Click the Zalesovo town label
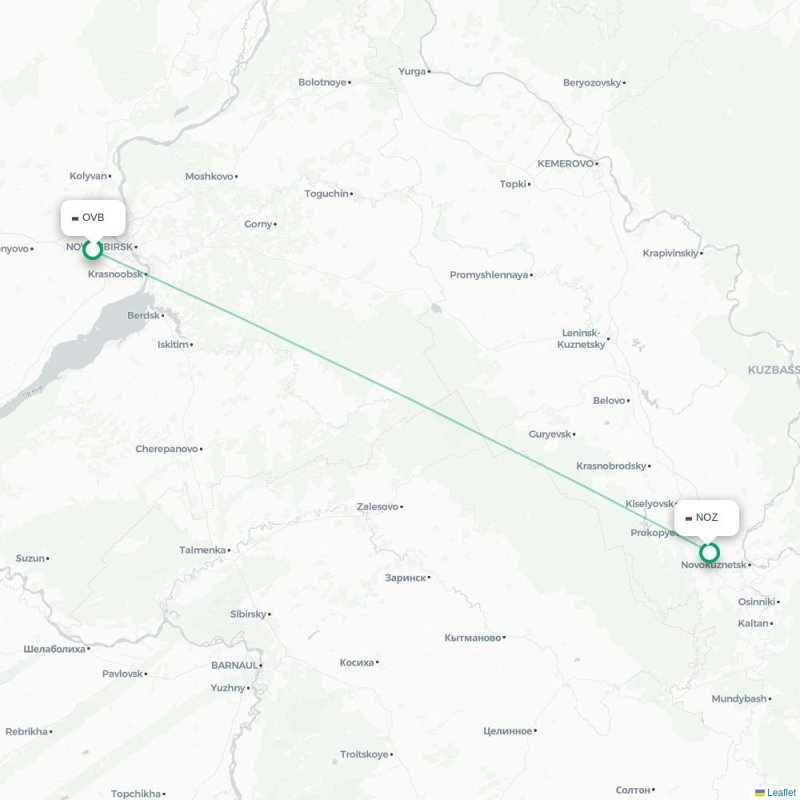 (x=378, y=507)
